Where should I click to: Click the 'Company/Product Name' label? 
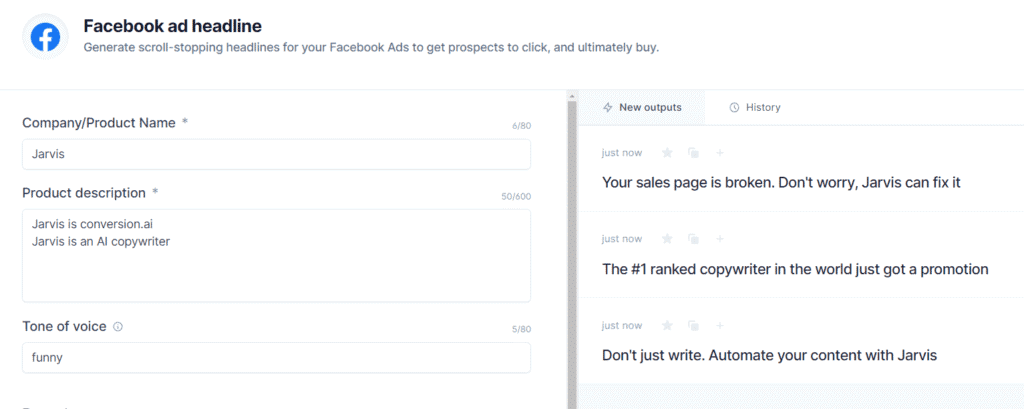[99, 123]
